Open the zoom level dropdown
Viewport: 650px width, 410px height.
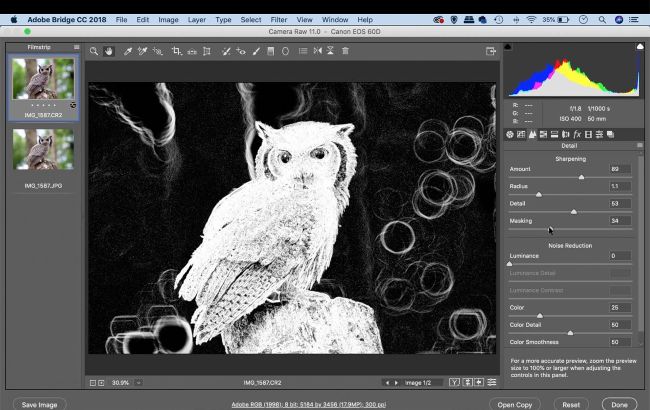(138, 382)
